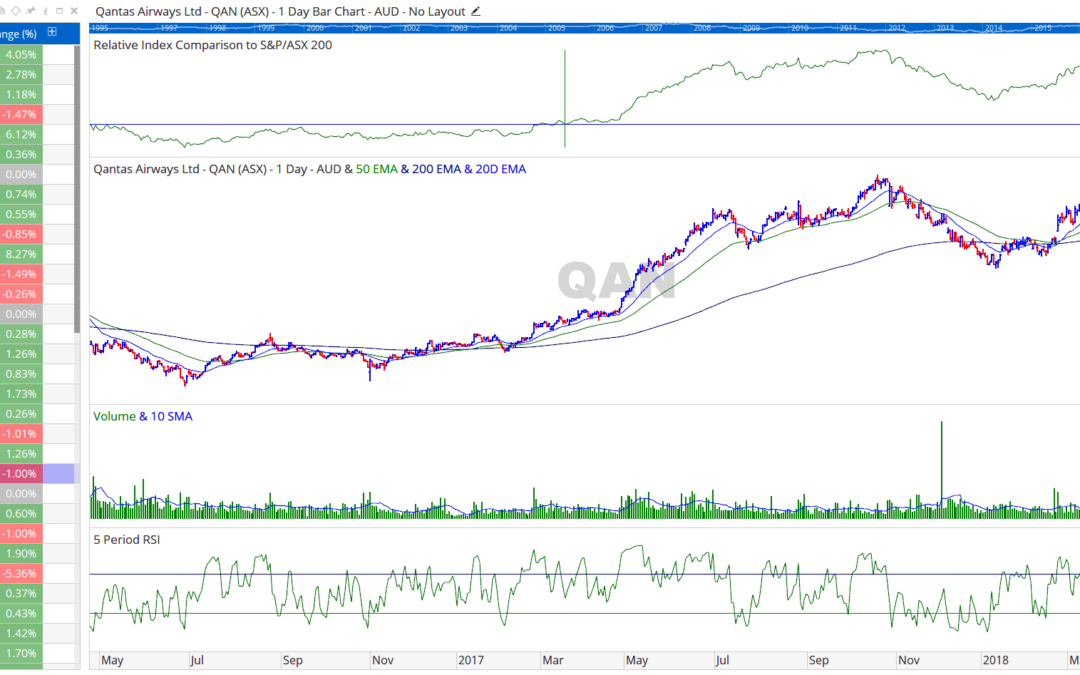The height and width of the screenshot is (675, 1080).
Task: Select the watchlist row showing 1.18%
Action: click(x=37, y=94)
